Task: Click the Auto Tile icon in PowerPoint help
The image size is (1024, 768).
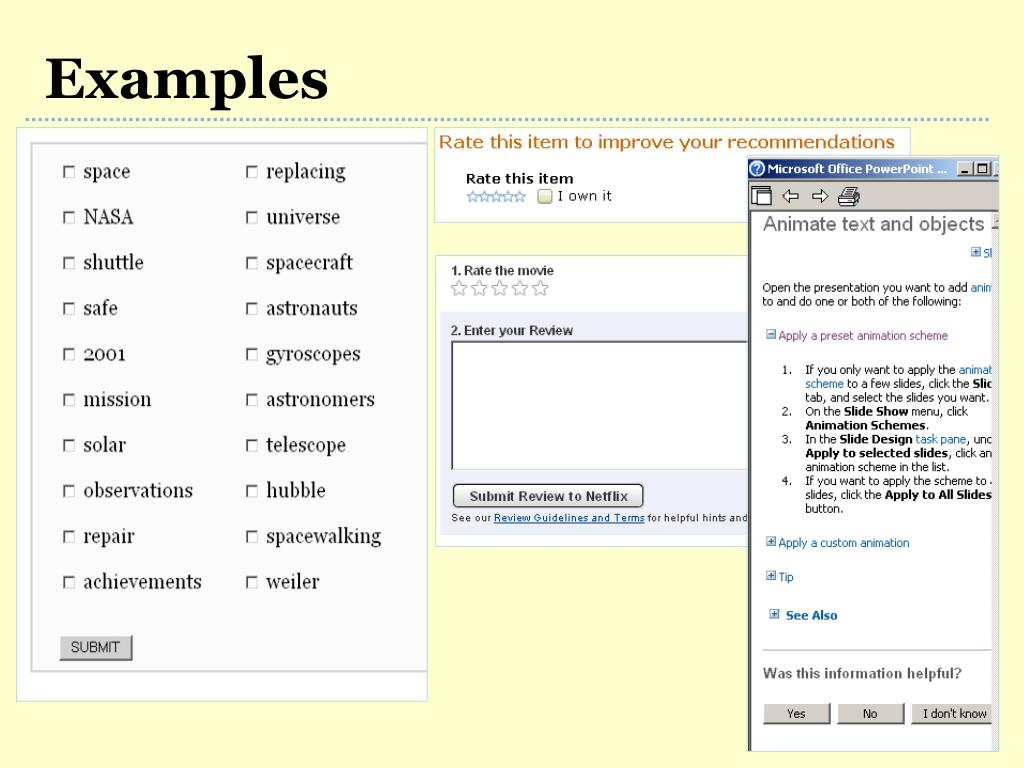Action: [761, 196]
